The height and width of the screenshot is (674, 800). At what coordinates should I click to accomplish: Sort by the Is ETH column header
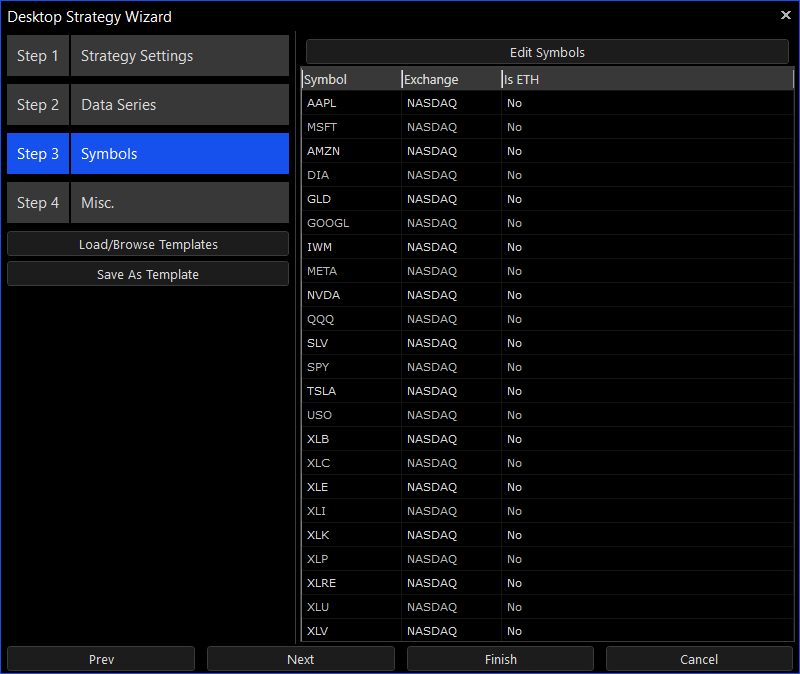click(647, 79)
